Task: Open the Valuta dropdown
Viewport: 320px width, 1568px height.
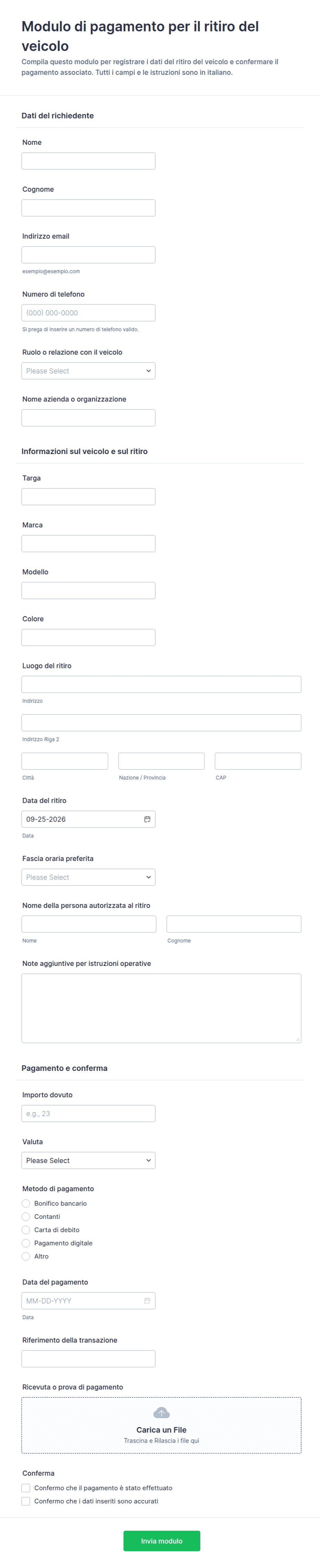Action: [88, 1160]
